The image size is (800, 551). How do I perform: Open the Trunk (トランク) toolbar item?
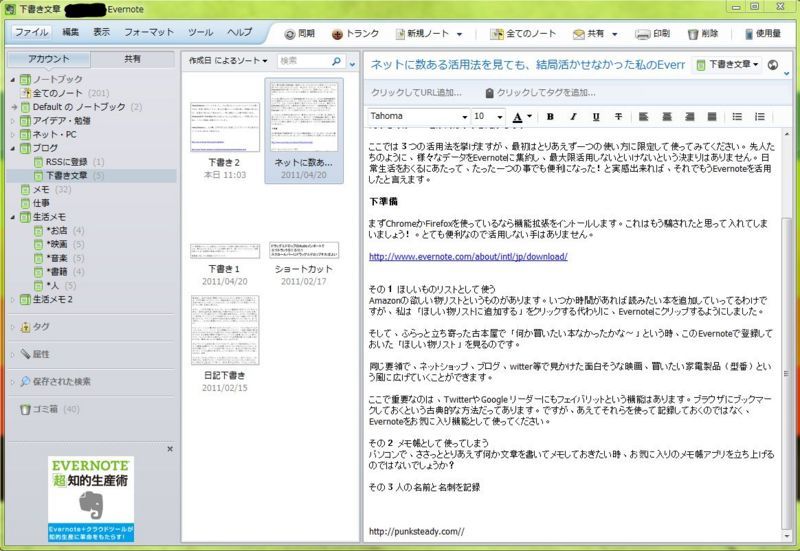coord(355,34)
